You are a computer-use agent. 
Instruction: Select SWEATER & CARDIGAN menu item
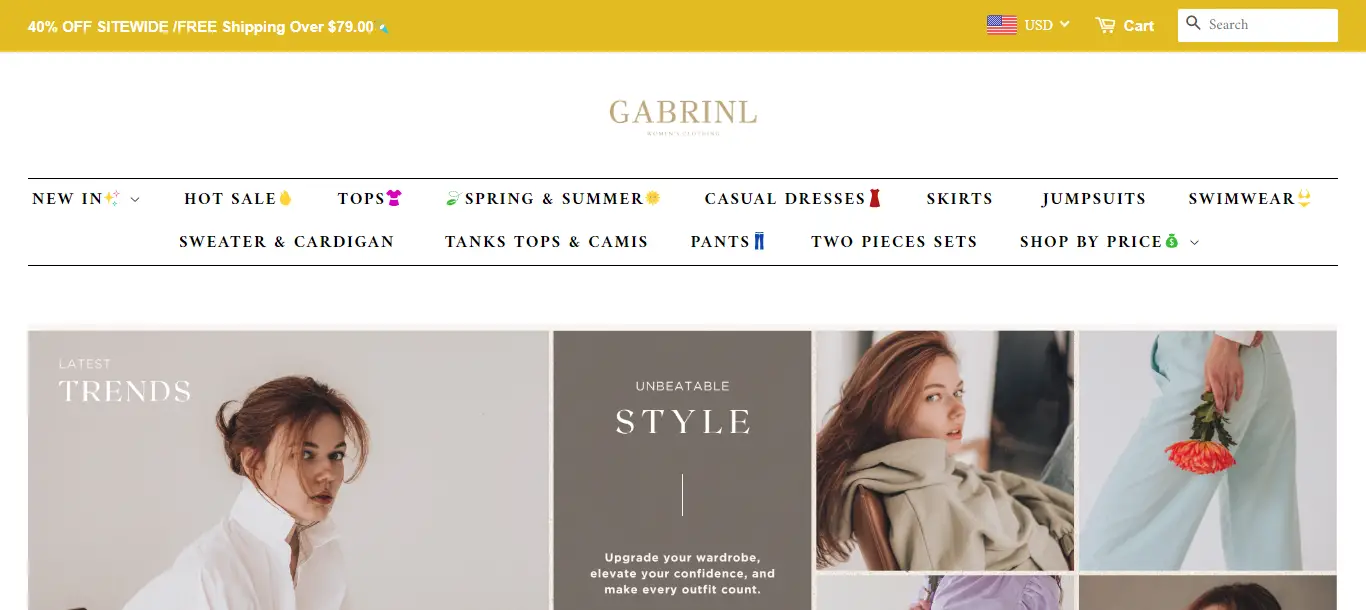coord(286,241)
